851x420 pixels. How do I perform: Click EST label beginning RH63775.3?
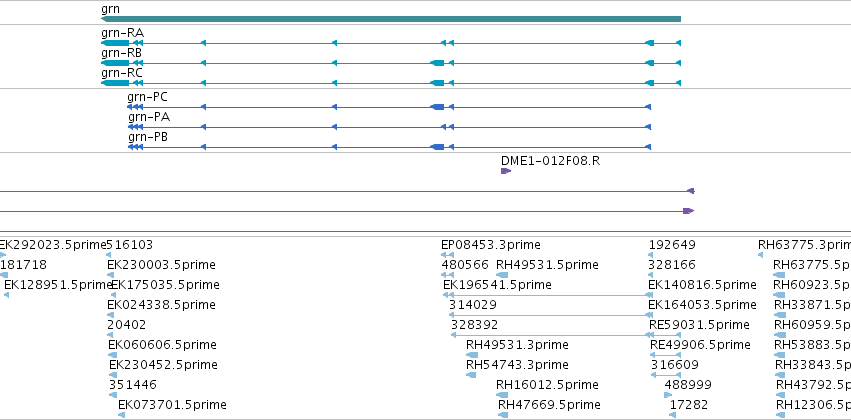tap(804, 245)
